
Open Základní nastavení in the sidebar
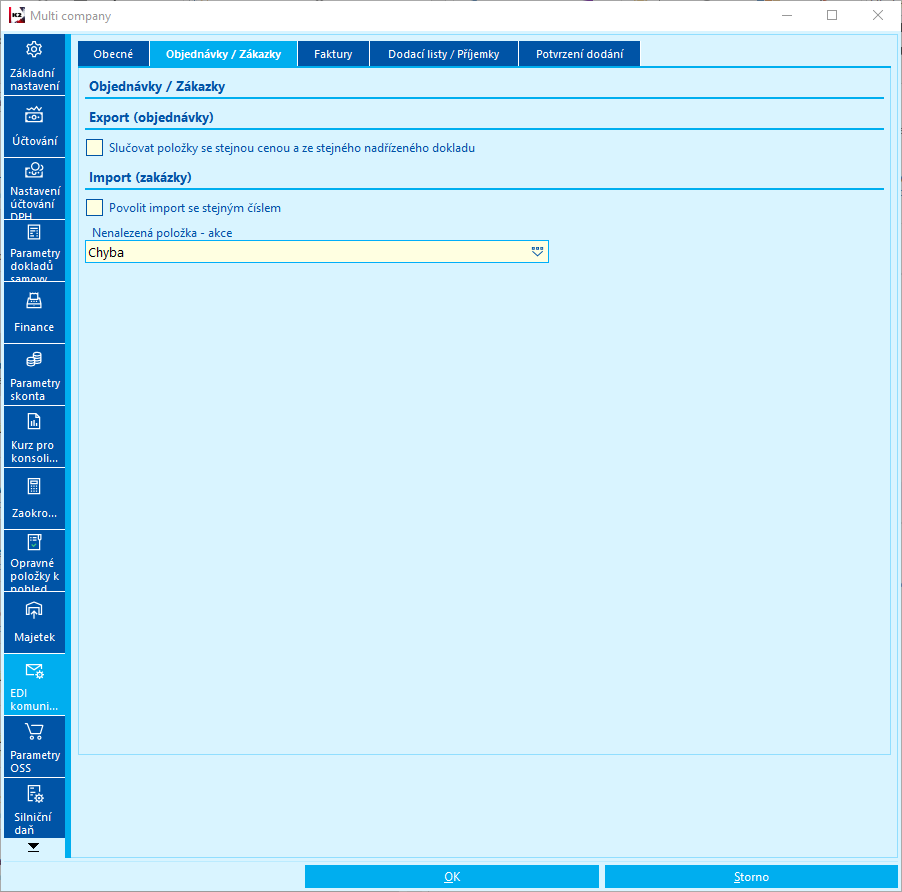[x=34, y=64]
